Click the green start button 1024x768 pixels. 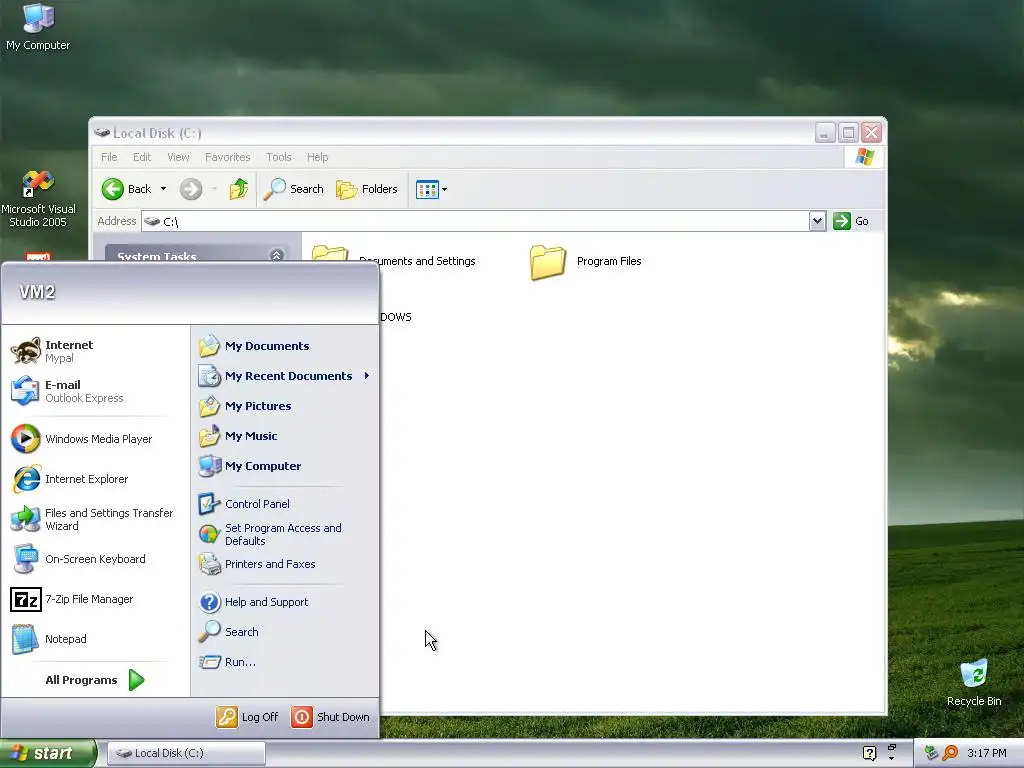tap(48, 753)
